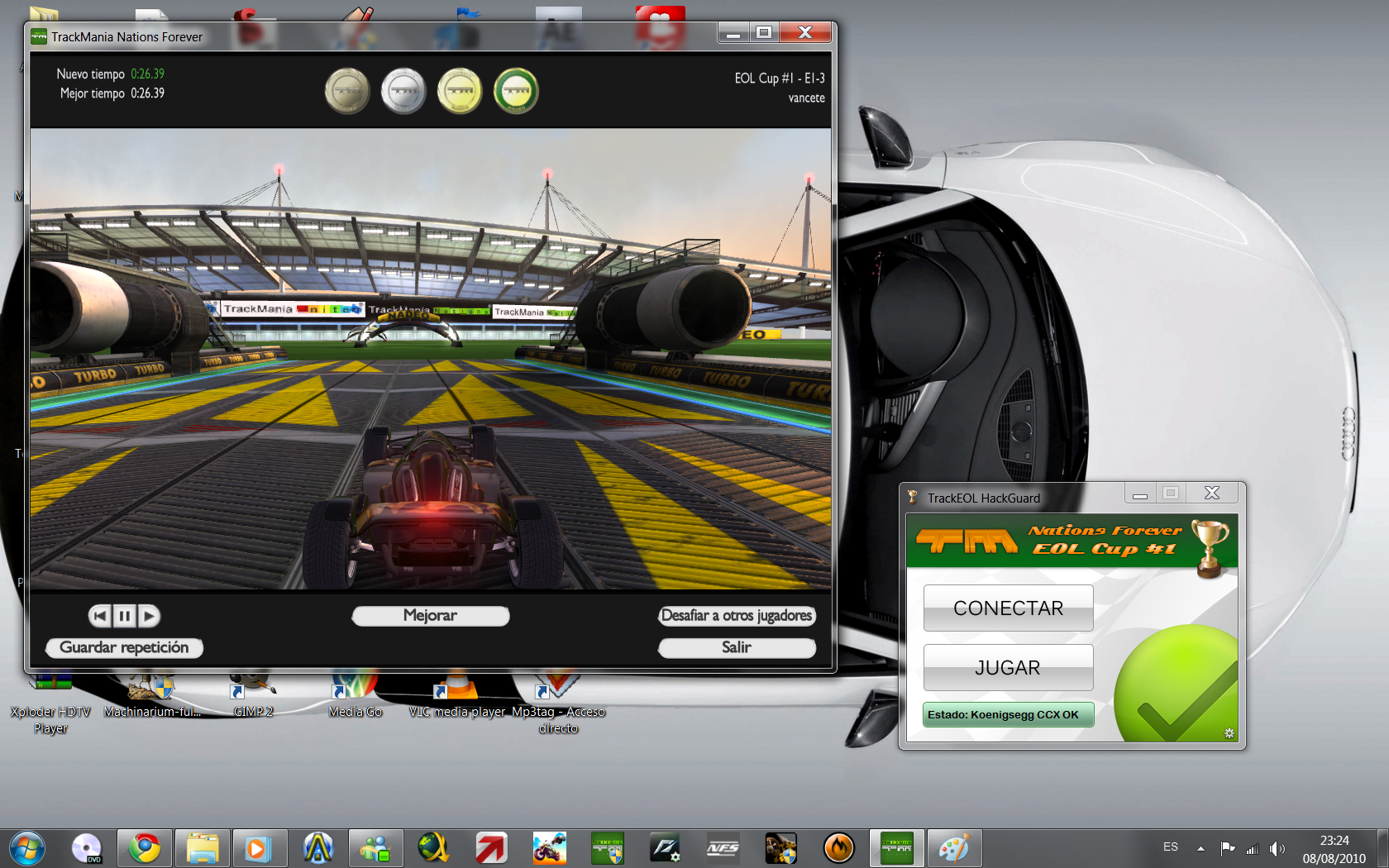Click the bronze medal icon
Viewport: 1389px width, 868px height.
[x=347, y=91]
